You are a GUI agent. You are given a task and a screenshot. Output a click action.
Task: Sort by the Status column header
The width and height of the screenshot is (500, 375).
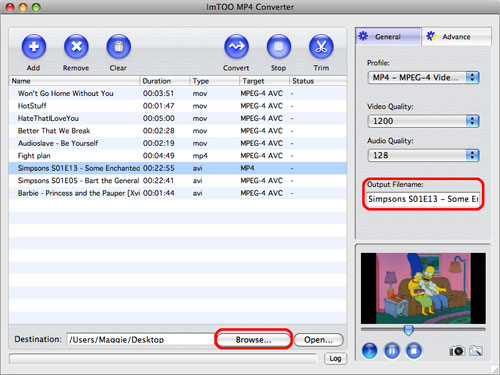[x=318, y=81]
